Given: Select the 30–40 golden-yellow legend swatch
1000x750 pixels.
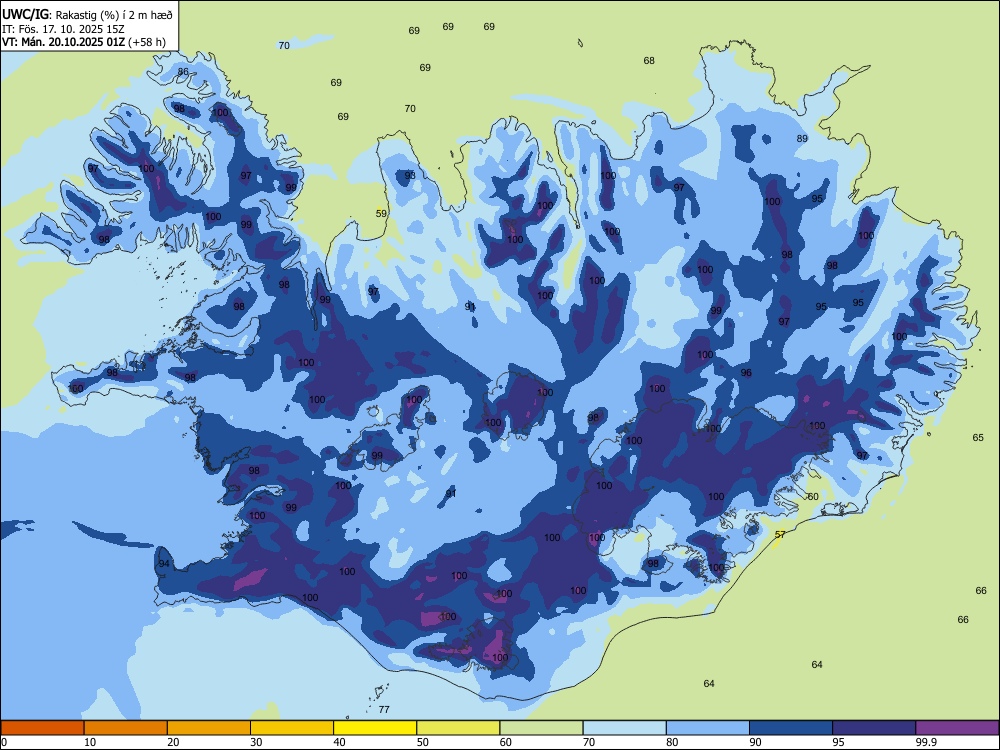Looking at the screenshot, I should tap(292, 728).
